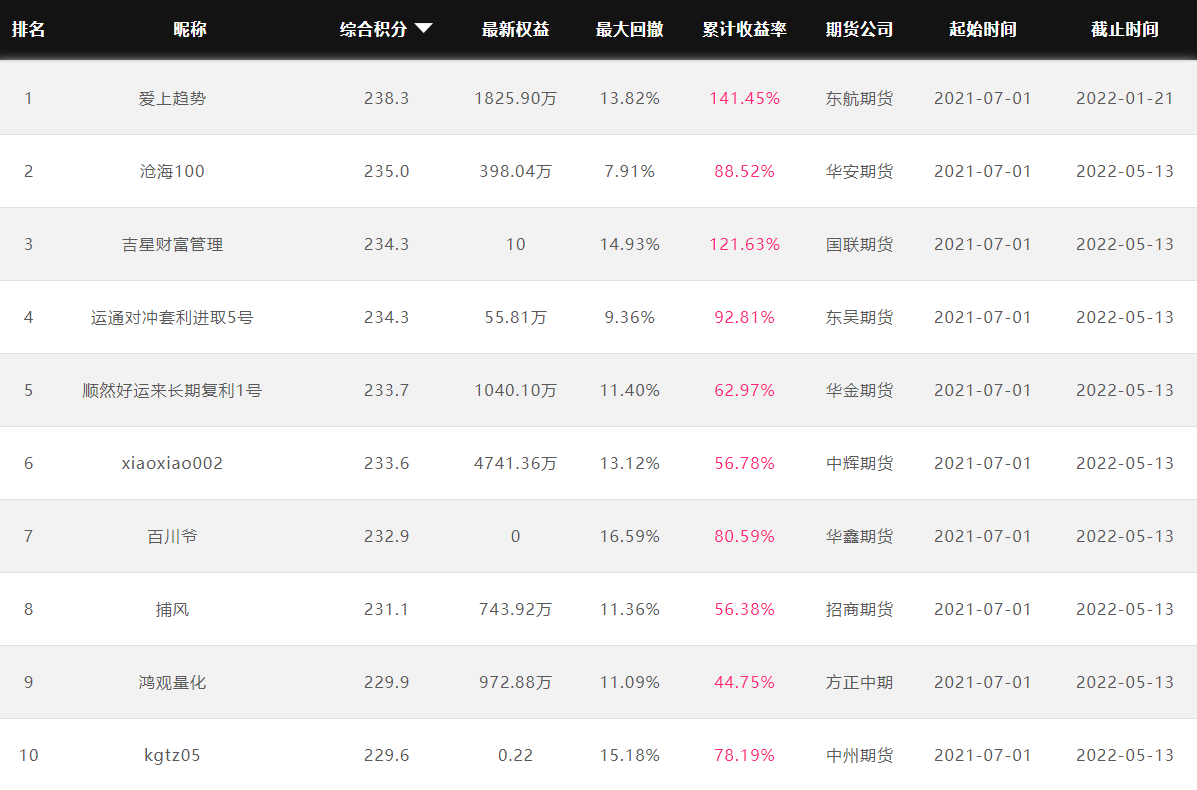Select nickname 百川爷
Screen dimensions: 1197x790
coord(173,537)
